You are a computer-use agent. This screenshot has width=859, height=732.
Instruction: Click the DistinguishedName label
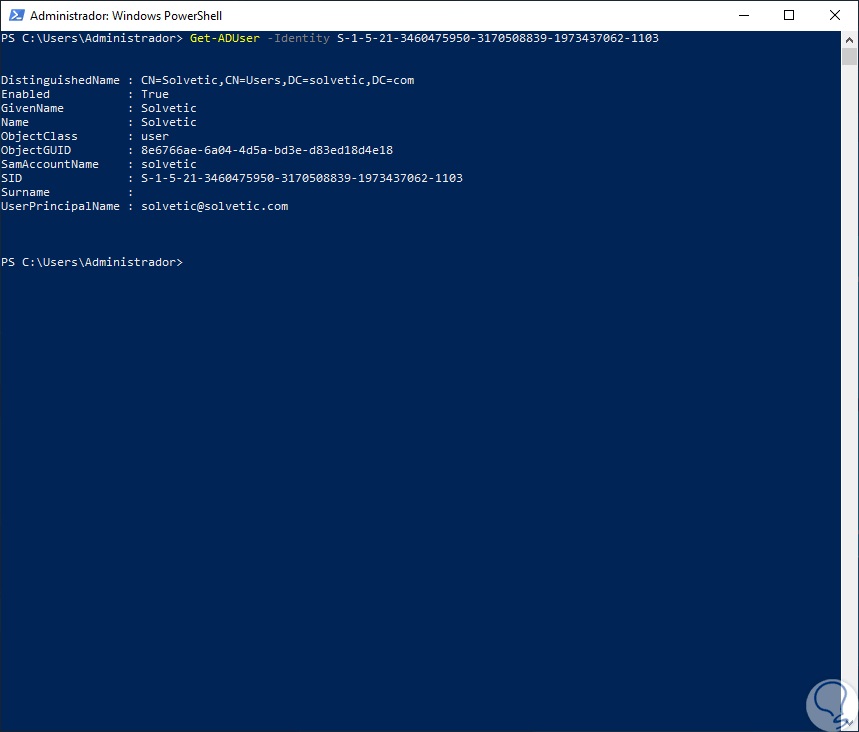[60, 81]
